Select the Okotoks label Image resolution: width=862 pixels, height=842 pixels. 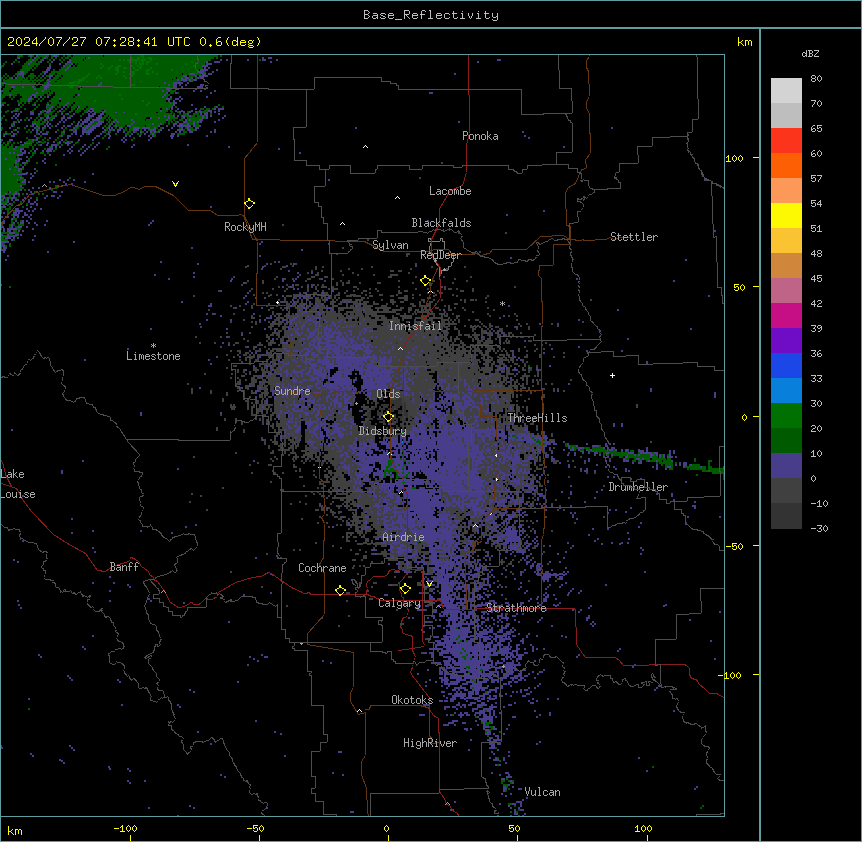[412, 700]
